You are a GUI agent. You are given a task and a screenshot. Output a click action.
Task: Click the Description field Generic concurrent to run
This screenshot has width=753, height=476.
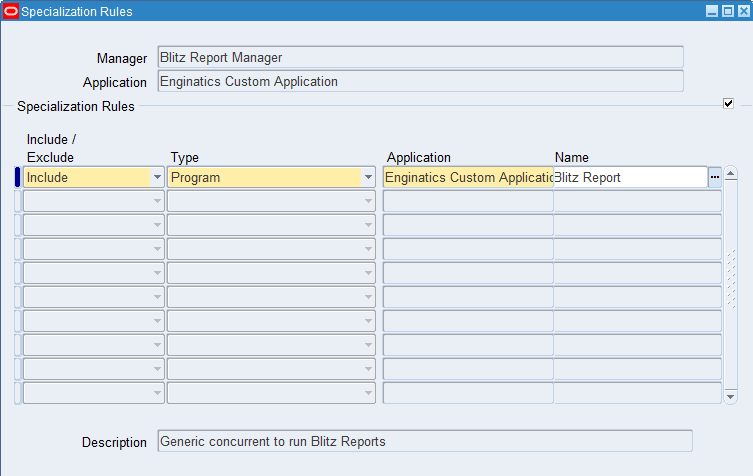pos(425,441)
